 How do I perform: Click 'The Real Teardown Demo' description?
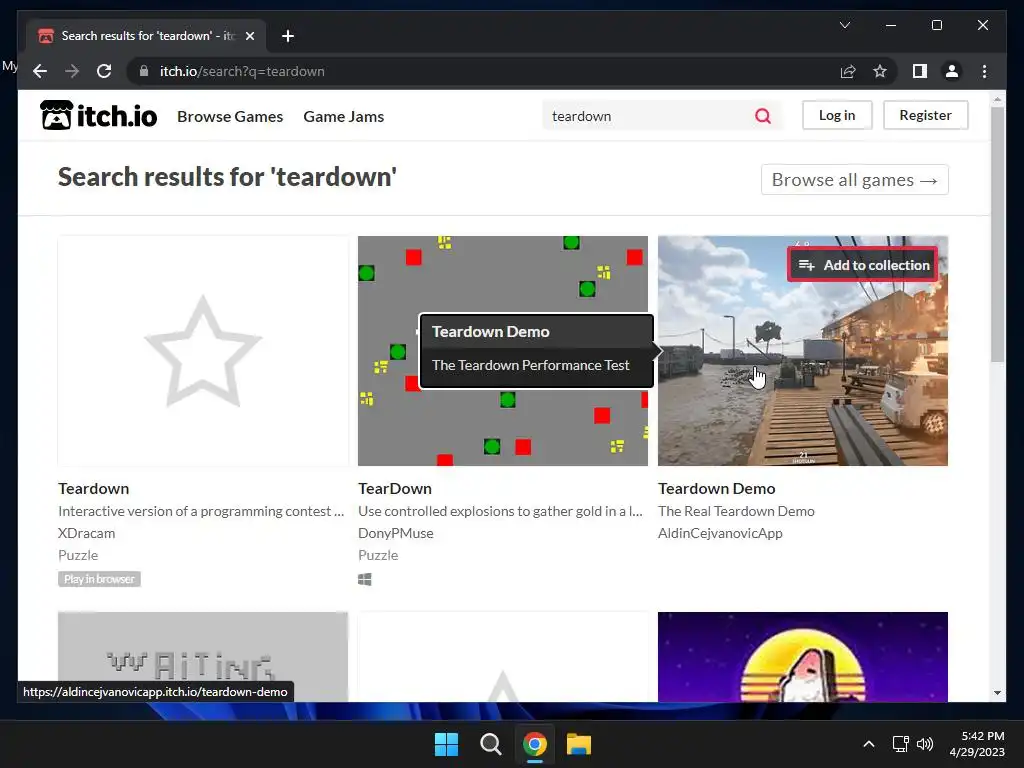(x=736, y=511)
